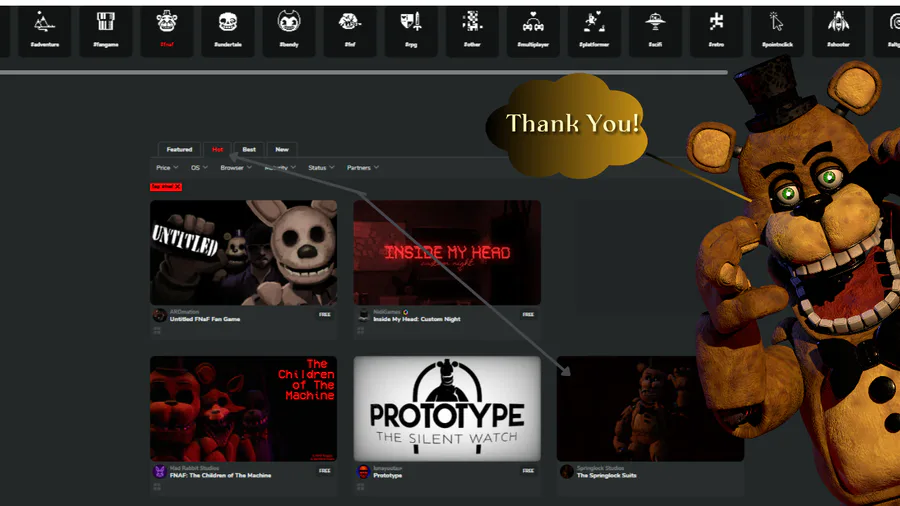Open the #fangame tag
Screen dimensions: 900x506
point(106,31)
